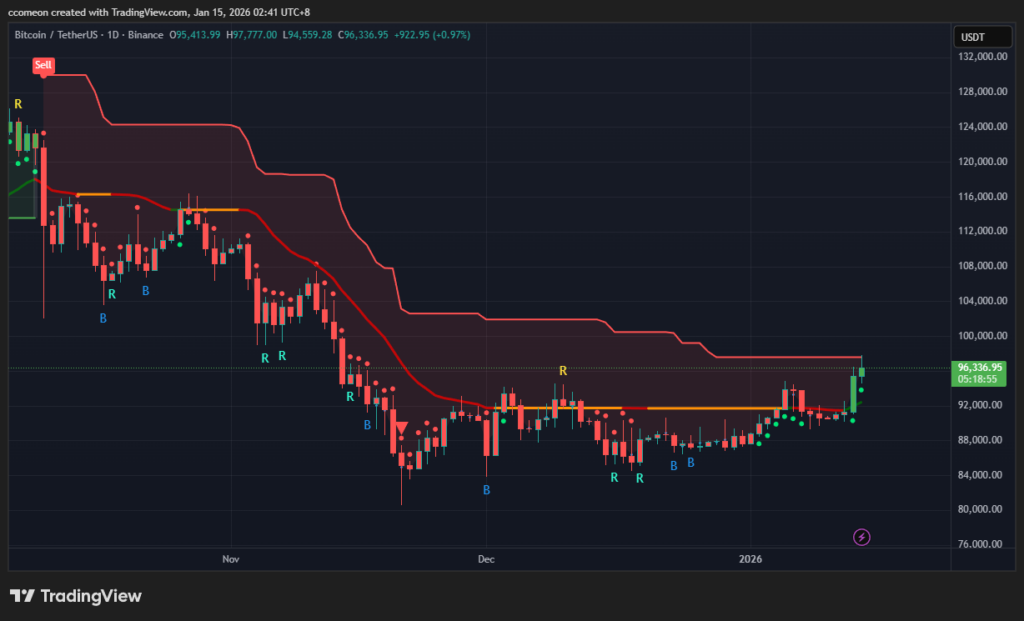The height and width of the screenshot is (621, 1024).
Task: Click the Nov label on time axis
Action: (231, 559)
